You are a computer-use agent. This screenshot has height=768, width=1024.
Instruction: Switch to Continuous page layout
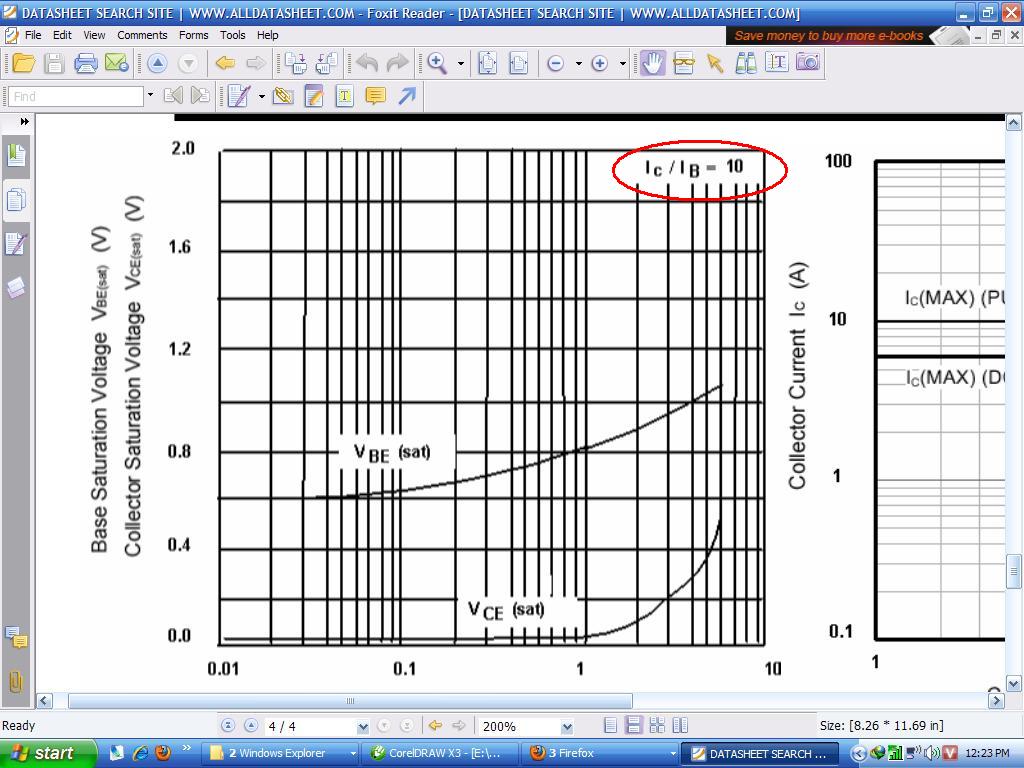633,726
